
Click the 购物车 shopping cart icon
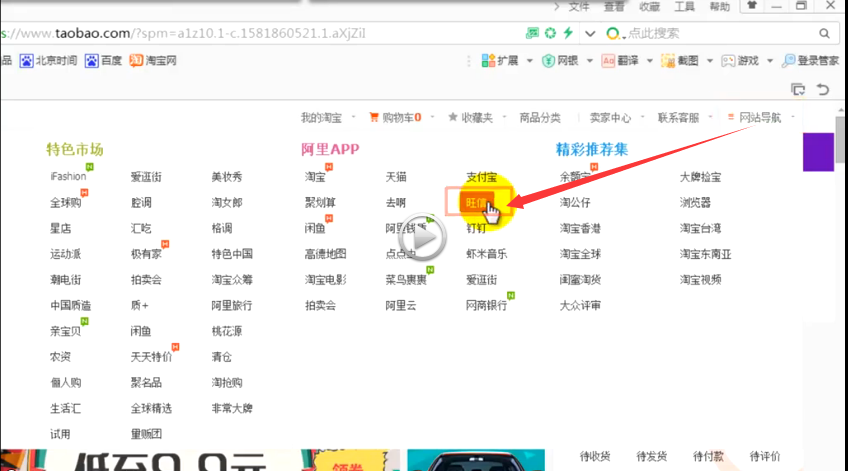374,117
